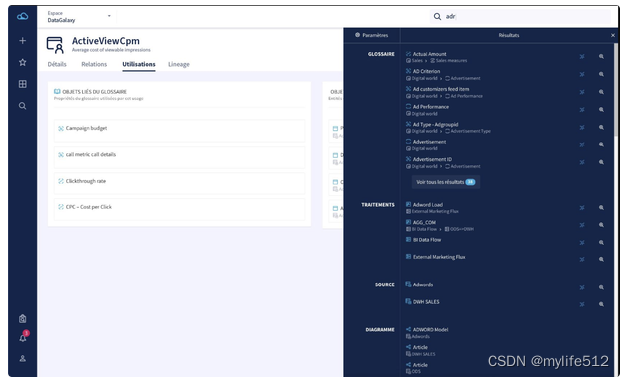625x379 pixels.
Task: Click magnifier icon on Actual Amount row
Action: pos(601,57)
